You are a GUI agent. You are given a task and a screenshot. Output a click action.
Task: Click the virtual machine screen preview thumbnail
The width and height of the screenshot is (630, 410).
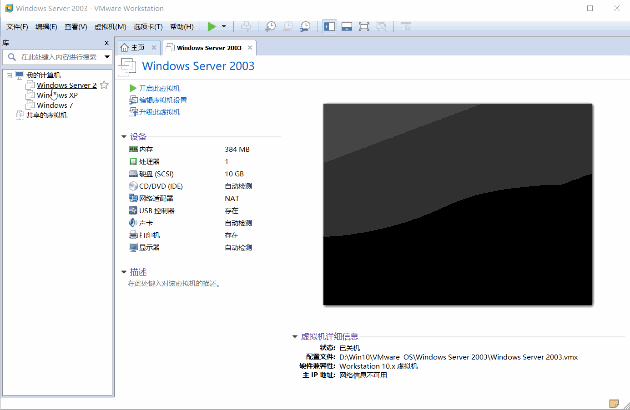tap(458, 204)
